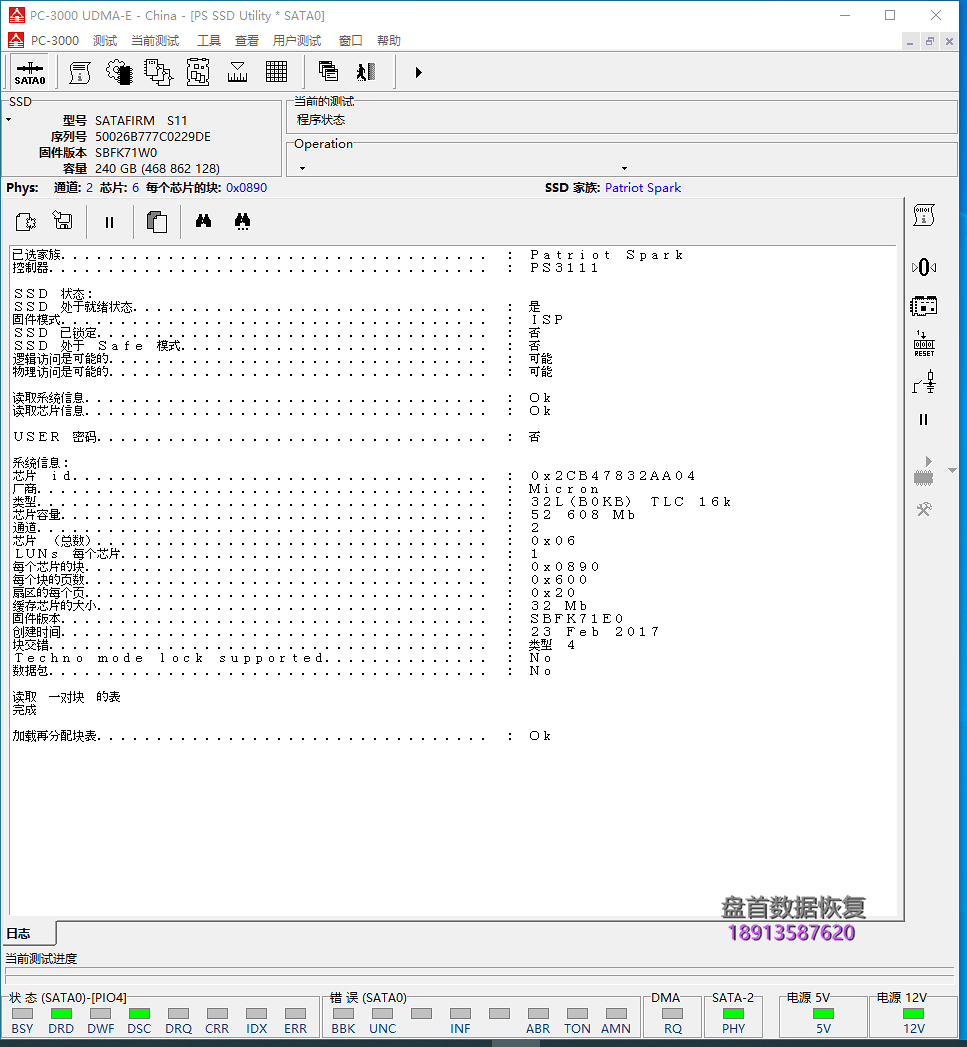Search the log with the binoculars icon

tap(203, 221)
